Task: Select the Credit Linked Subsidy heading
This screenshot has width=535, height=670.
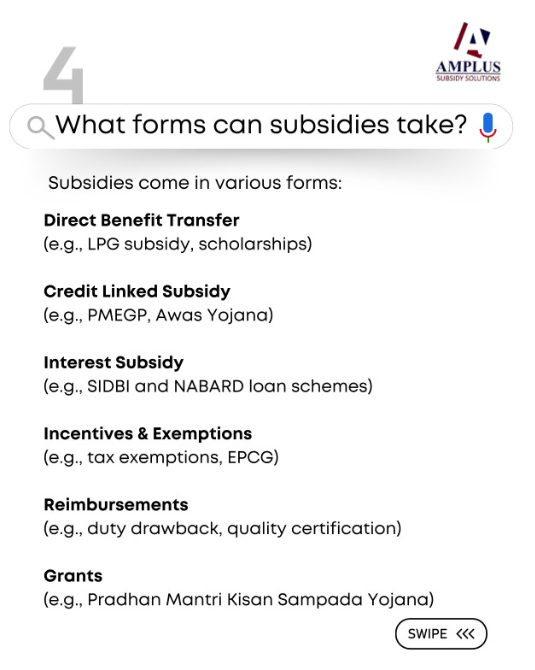Action: [137, 291]
